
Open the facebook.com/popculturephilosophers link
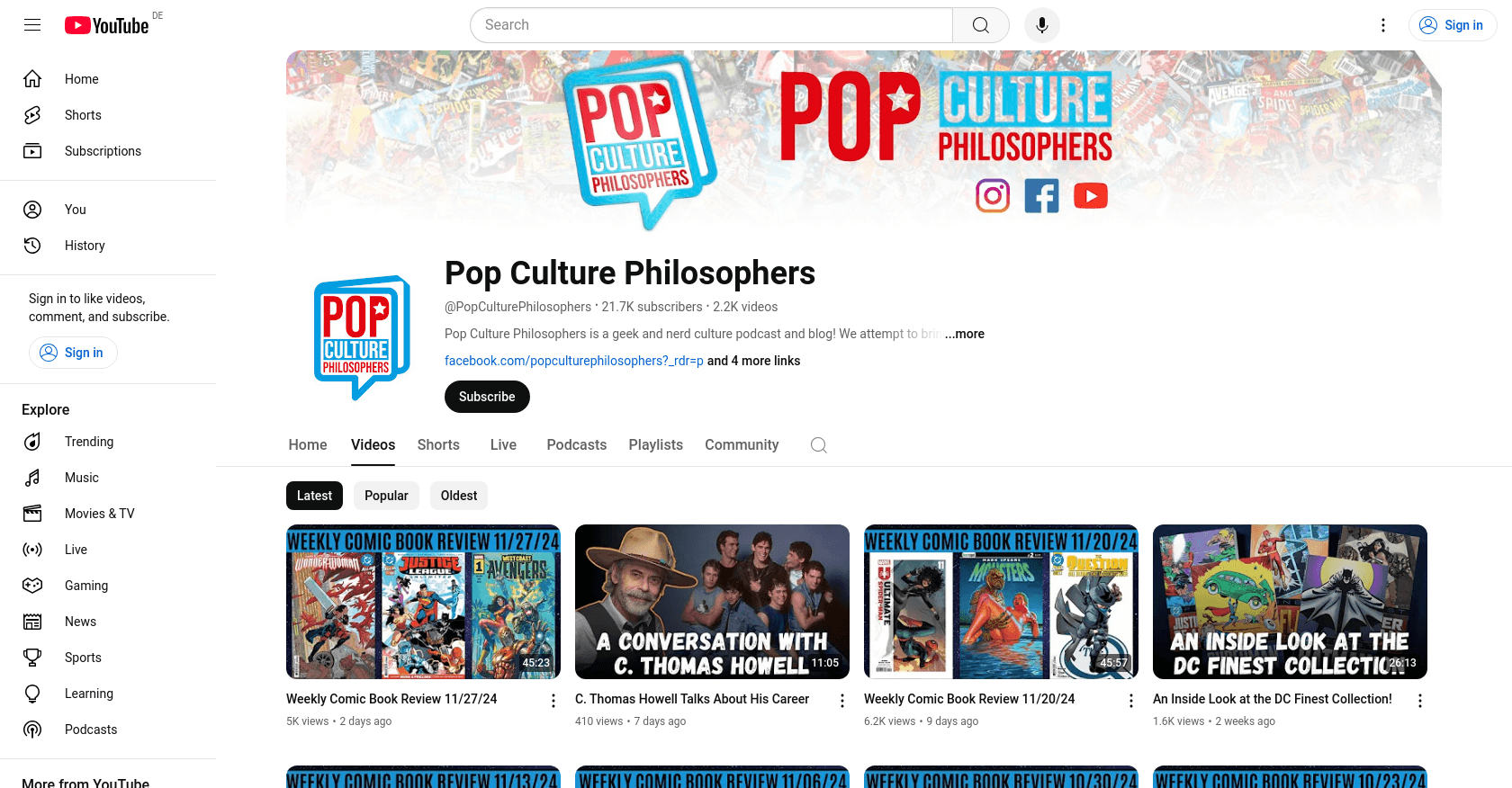(574, 361)
